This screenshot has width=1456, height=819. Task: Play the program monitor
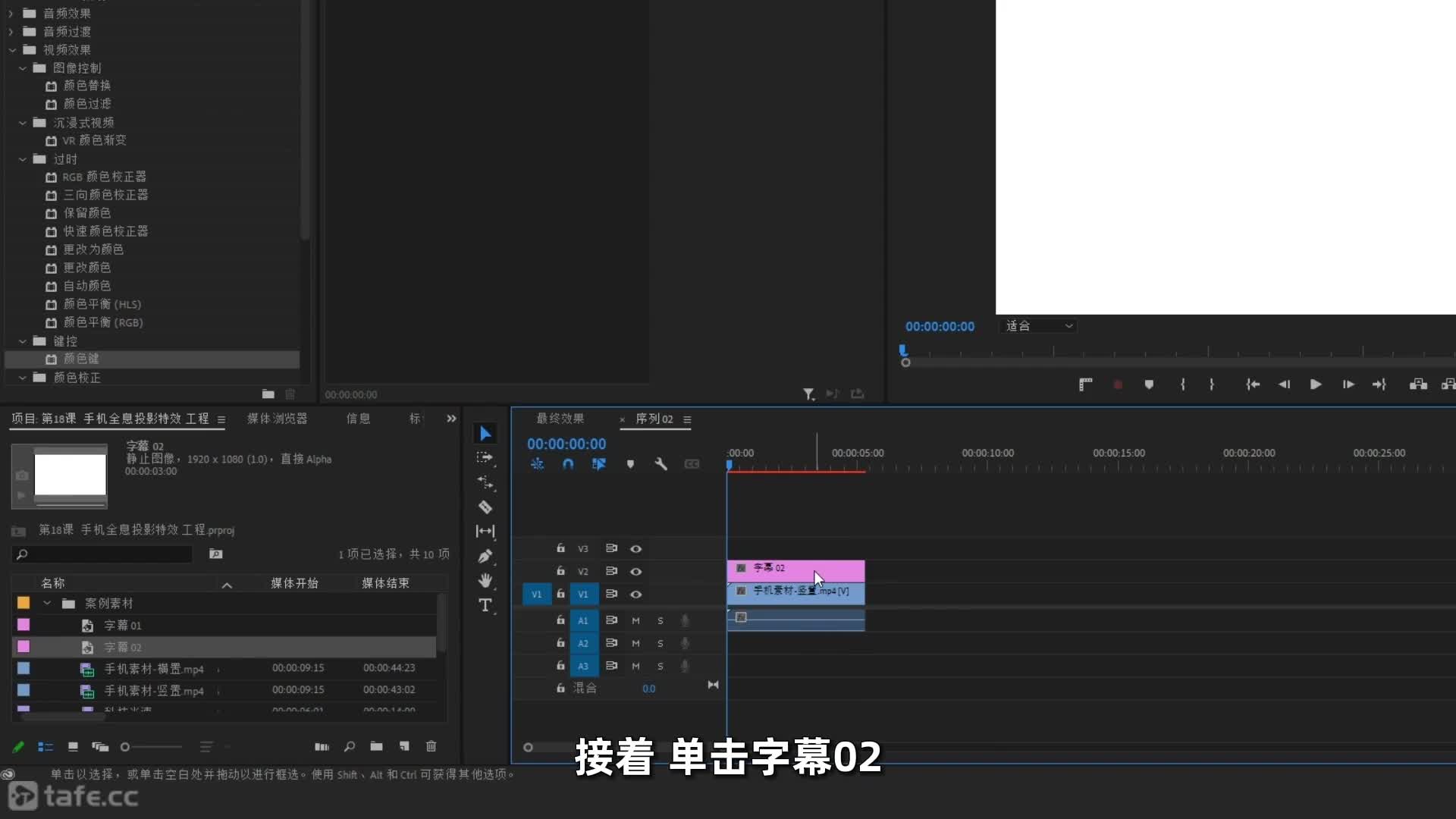(1316, 384)
